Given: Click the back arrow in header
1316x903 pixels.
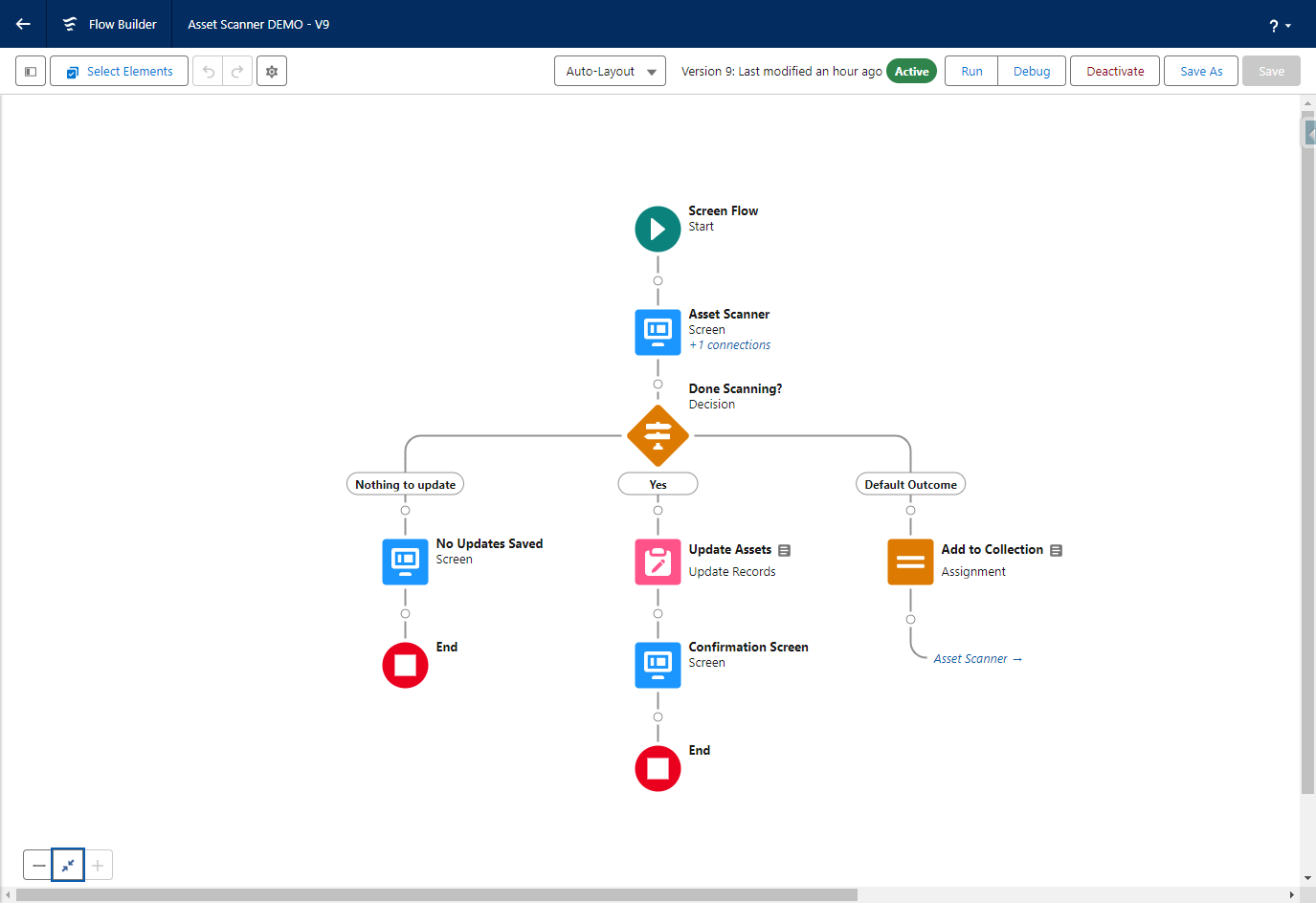Looking at the screenshot, I should click(x=23, y=24).
